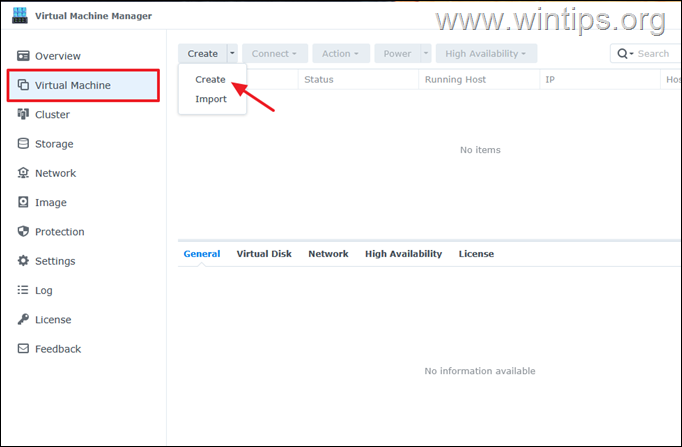Toggle the Create button dropdown arrow
The width and height of the screenshot is (682, 447).
(232, 53)
